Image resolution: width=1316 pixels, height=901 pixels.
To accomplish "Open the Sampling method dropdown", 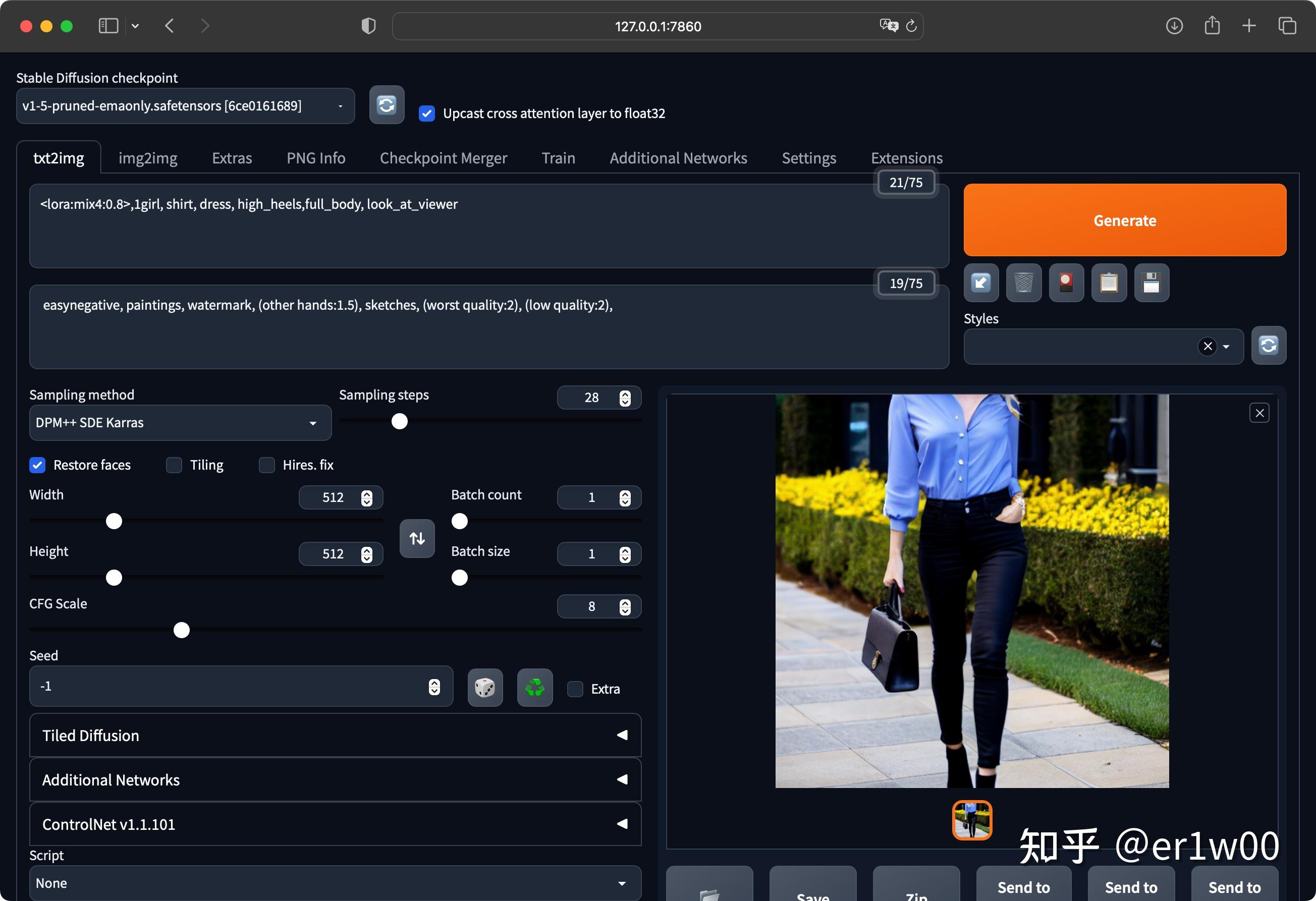I will click(x=180, y=423).
